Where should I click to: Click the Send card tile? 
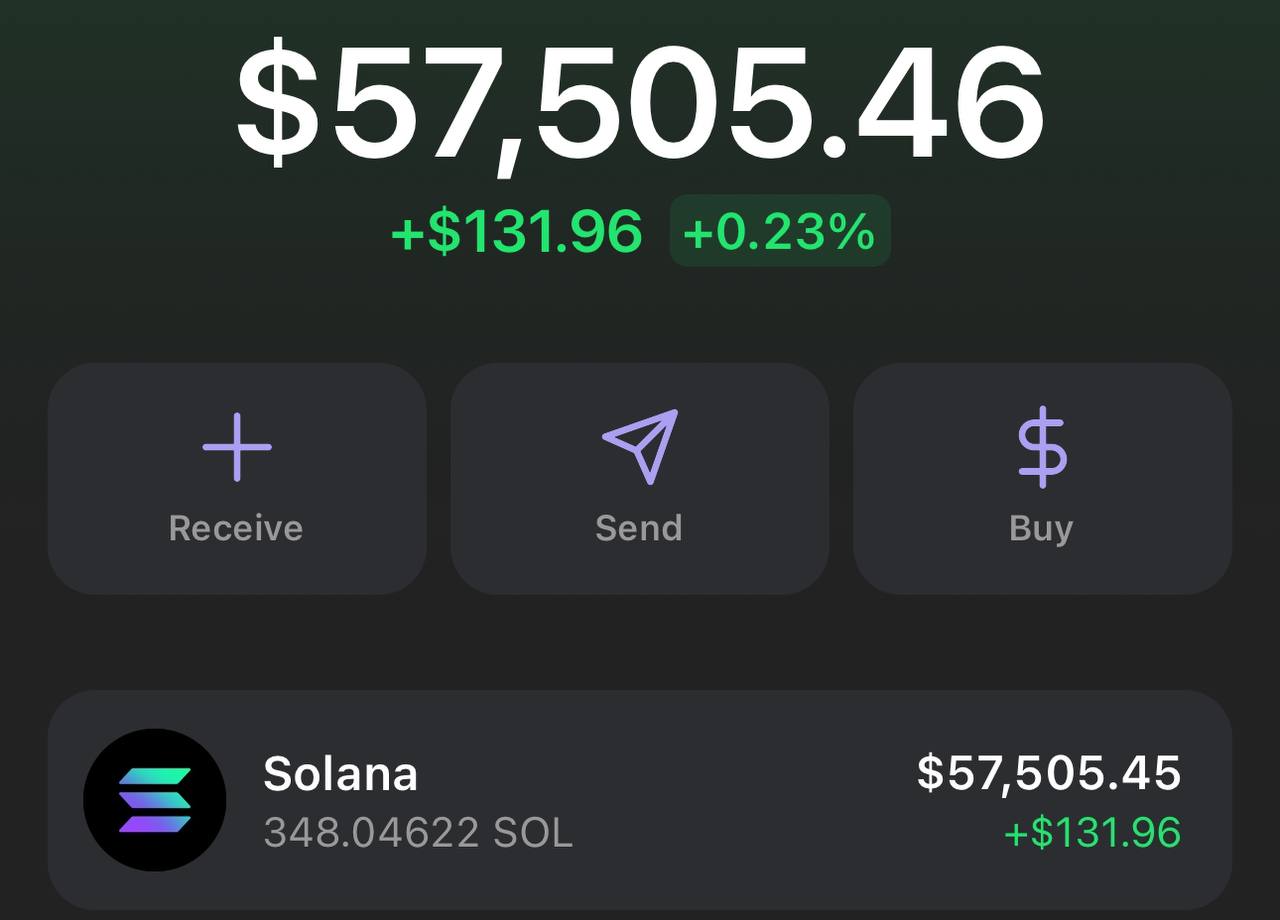pyautogui.click(x=639, y=478)
